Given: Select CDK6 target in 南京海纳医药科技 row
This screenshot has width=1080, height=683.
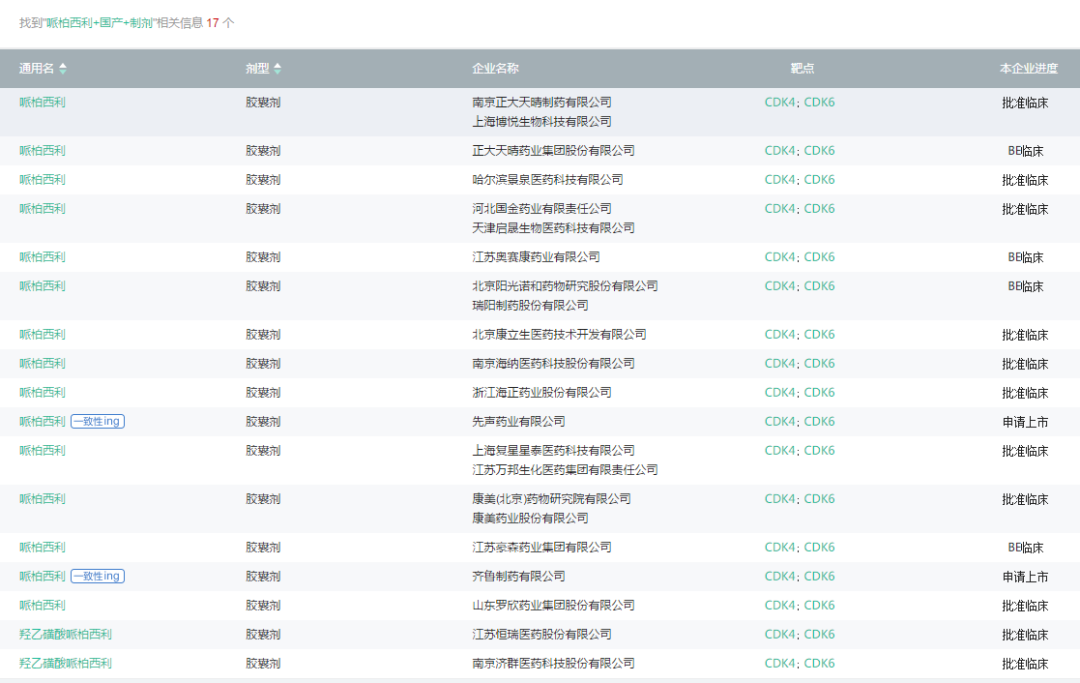Looking at the screenshot, I should pyautogui.click(x=820, y=364).
